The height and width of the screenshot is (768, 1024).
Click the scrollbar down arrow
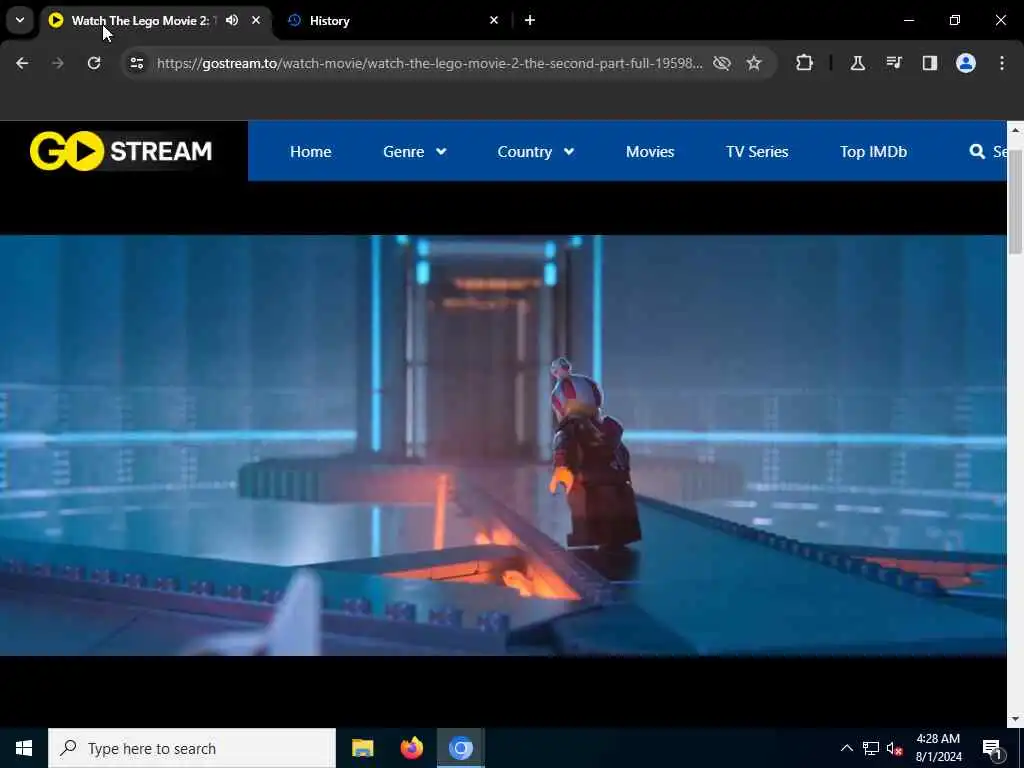pos(1016,719)
